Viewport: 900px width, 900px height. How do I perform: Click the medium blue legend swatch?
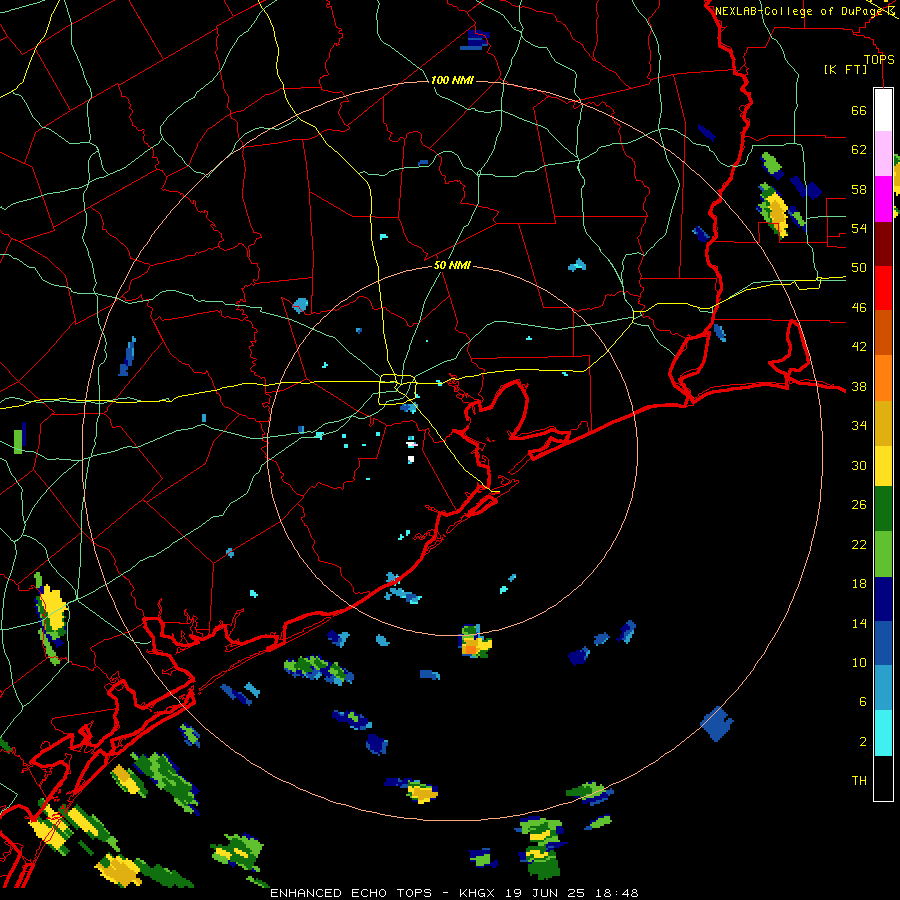(x=883, y=643)
